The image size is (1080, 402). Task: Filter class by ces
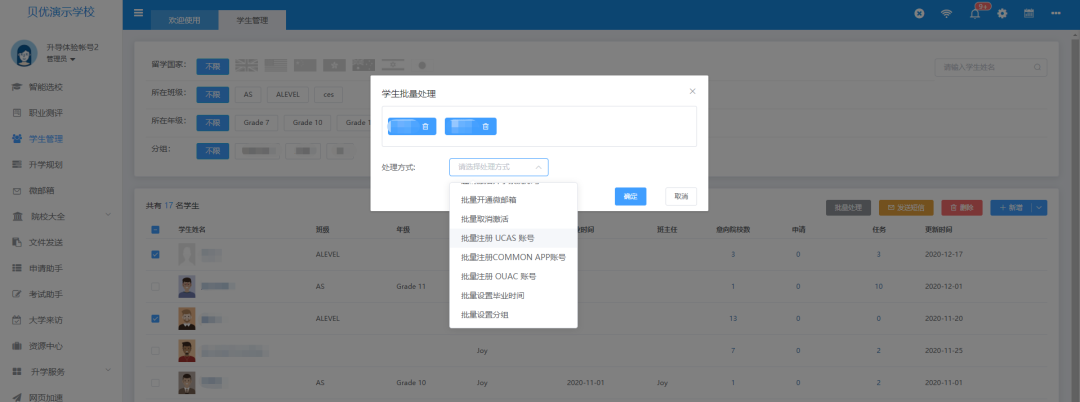(x=329, y=94)
